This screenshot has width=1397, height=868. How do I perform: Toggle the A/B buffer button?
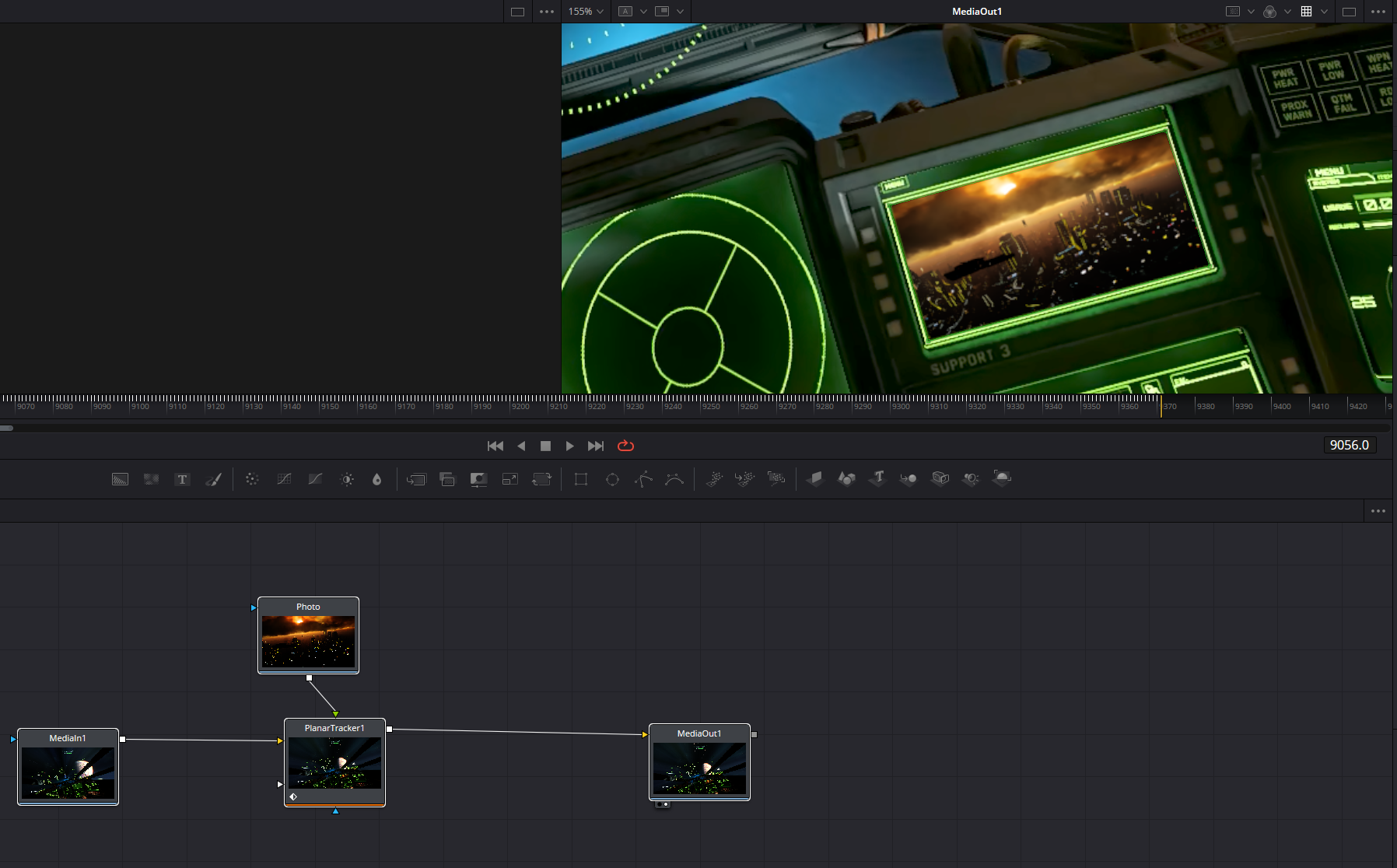[x=625, y=12]
